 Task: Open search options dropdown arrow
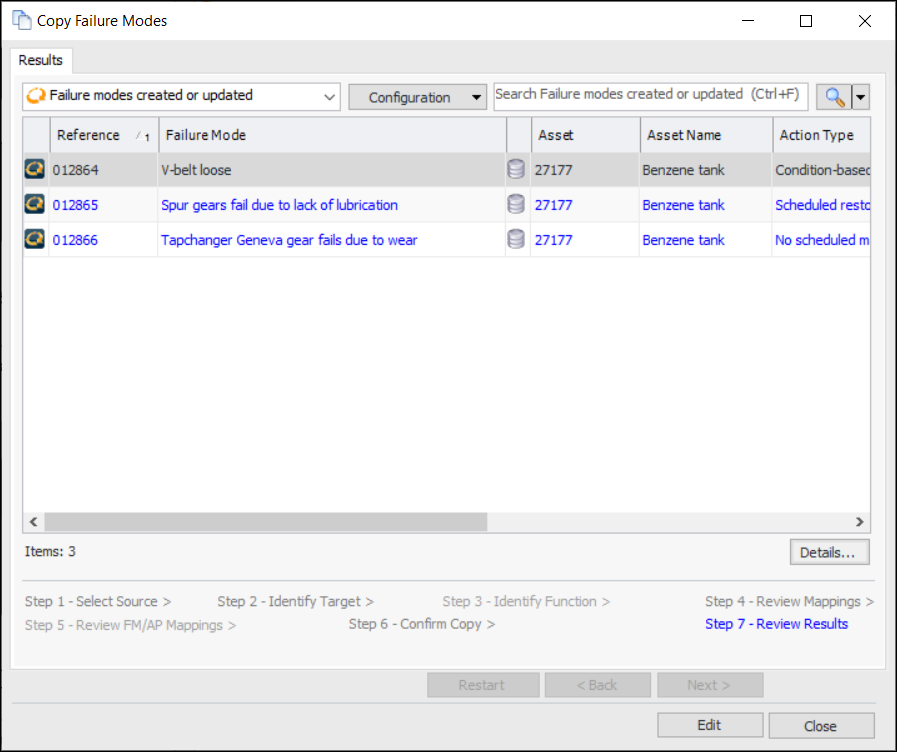click(860, 97)
